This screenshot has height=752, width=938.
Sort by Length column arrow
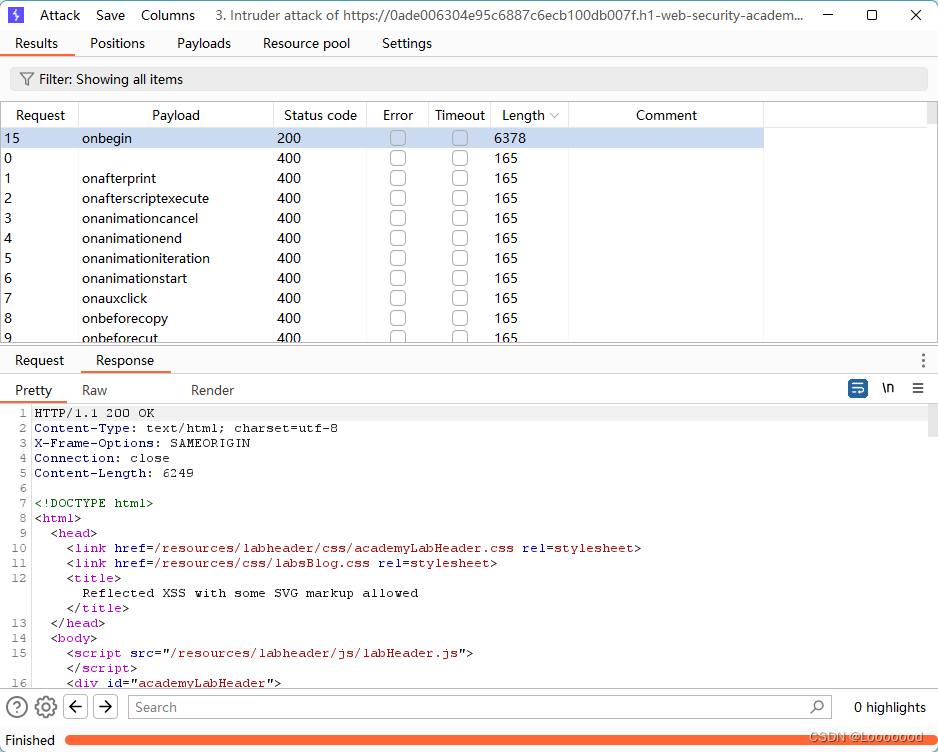(x=555, y=115)
